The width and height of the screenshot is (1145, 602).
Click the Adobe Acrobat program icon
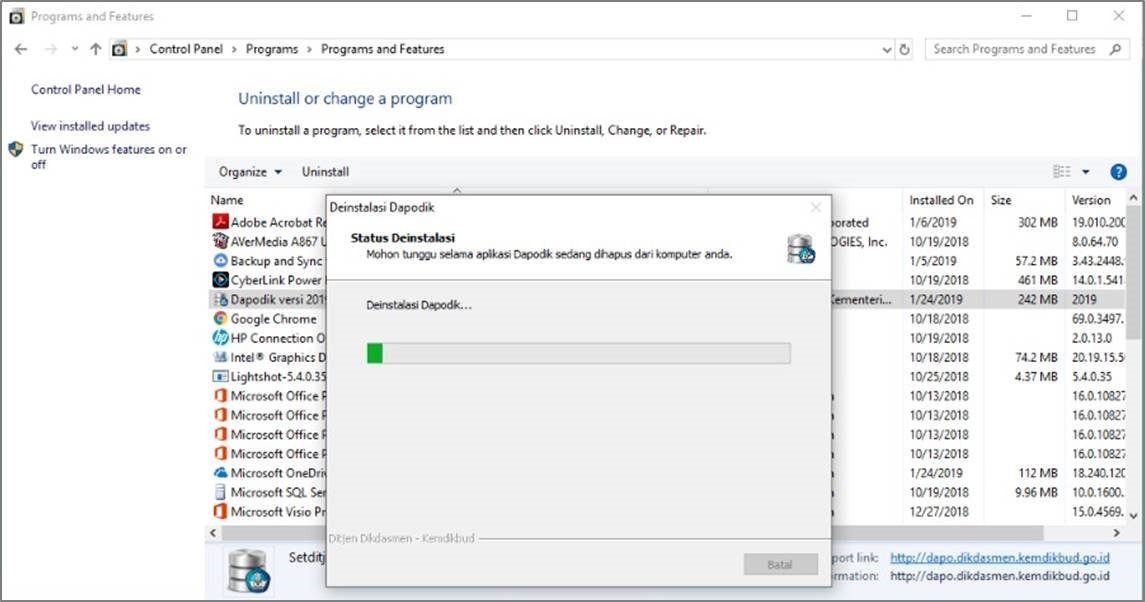click(x=220, y=221)
